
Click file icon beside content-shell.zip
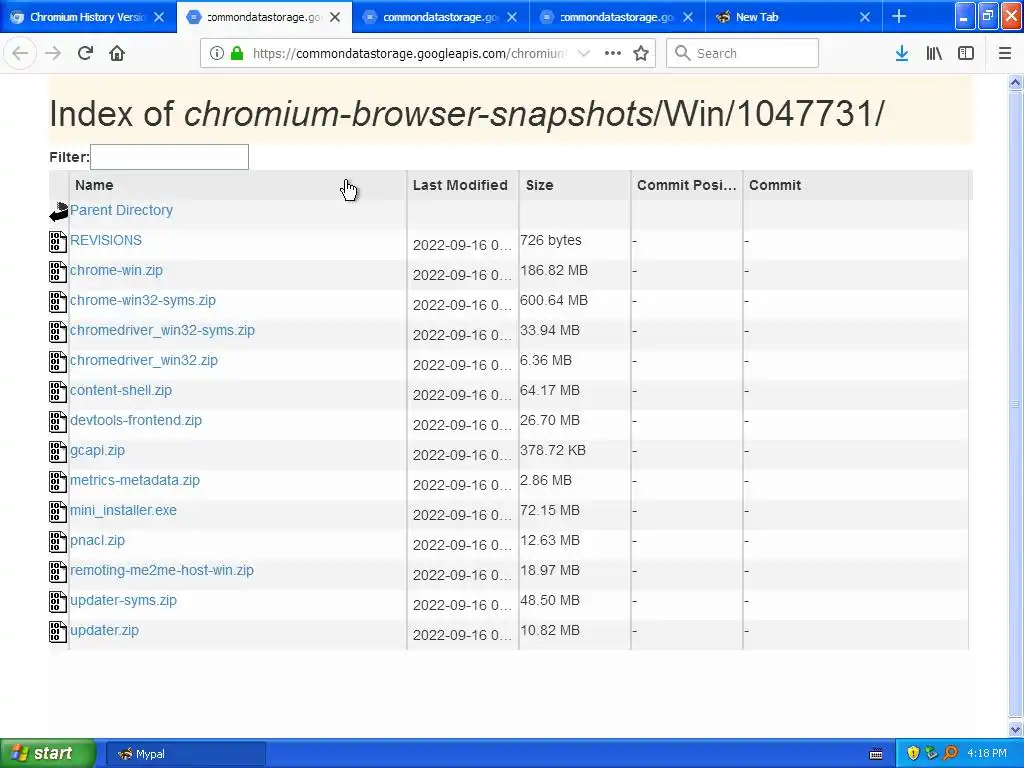57,392
